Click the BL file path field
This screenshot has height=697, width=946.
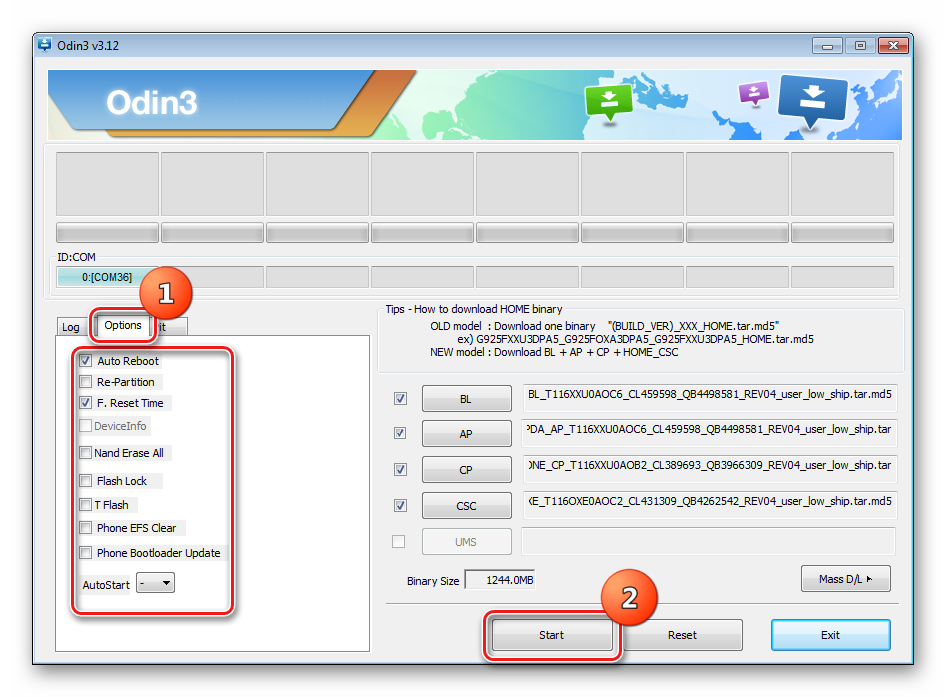(710, 398)
